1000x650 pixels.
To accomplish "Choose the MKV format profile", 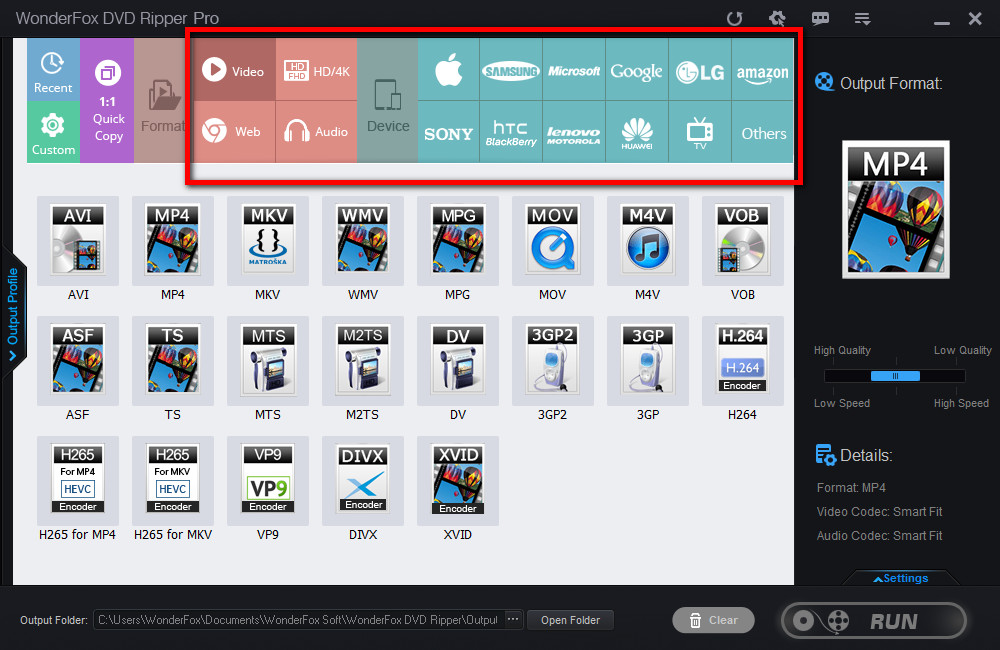I will click(267, 240).
